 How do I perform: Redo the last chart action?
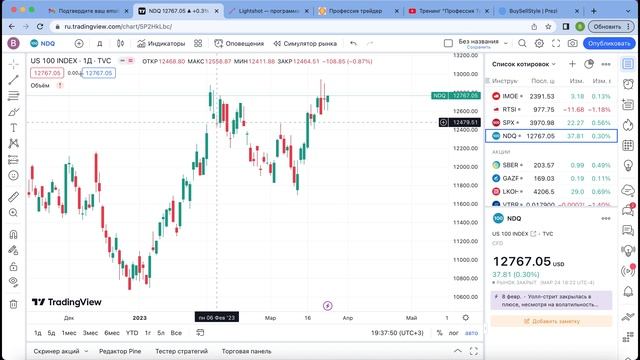(370, 43)
